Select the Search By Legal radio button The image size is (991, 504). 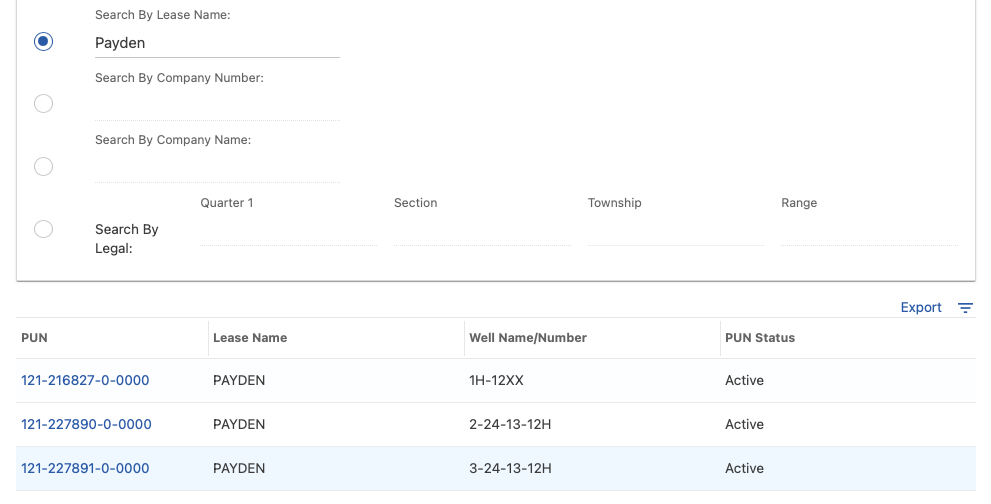click(43, 229)
